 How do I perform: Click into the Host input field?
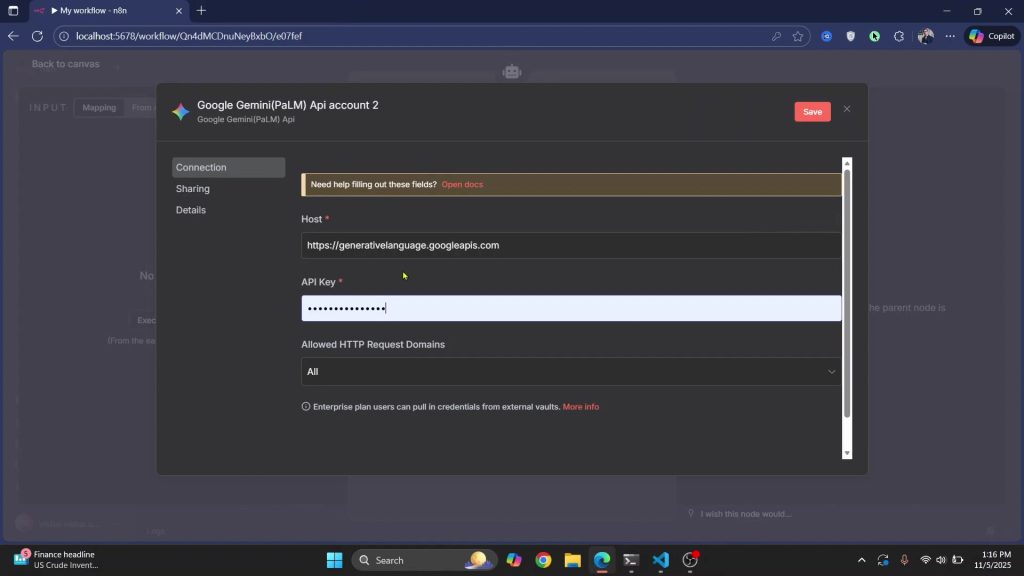(x=571, y=245)
